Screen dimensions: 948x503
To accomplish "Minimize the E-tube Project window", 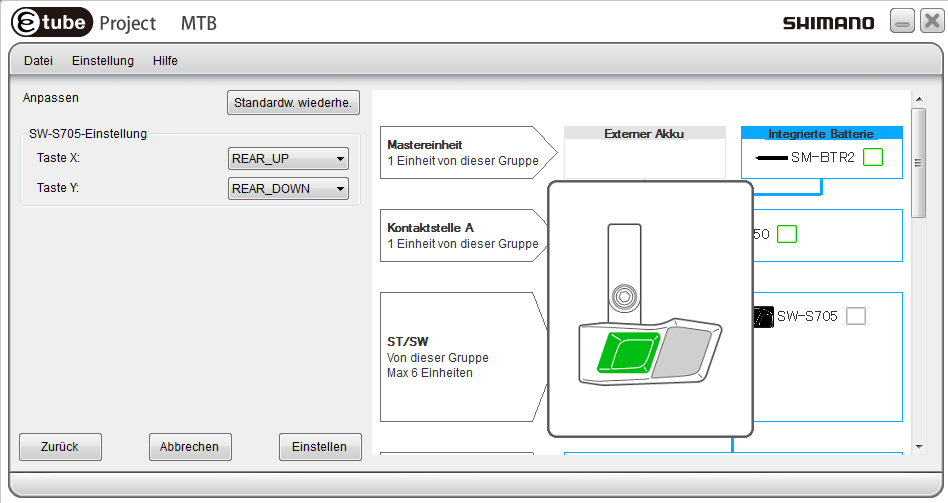I will coord(901,22).
